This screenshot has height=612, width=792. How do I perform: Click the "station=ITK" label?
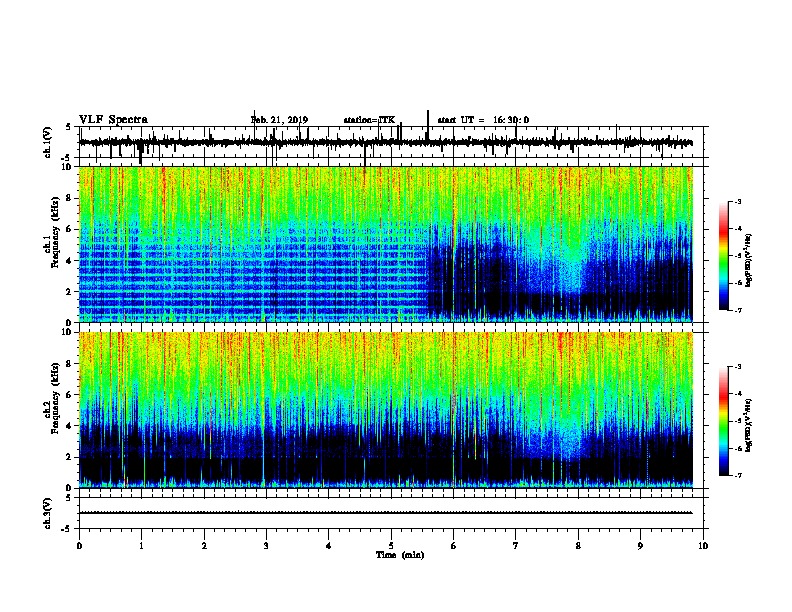tap(369, 120)
